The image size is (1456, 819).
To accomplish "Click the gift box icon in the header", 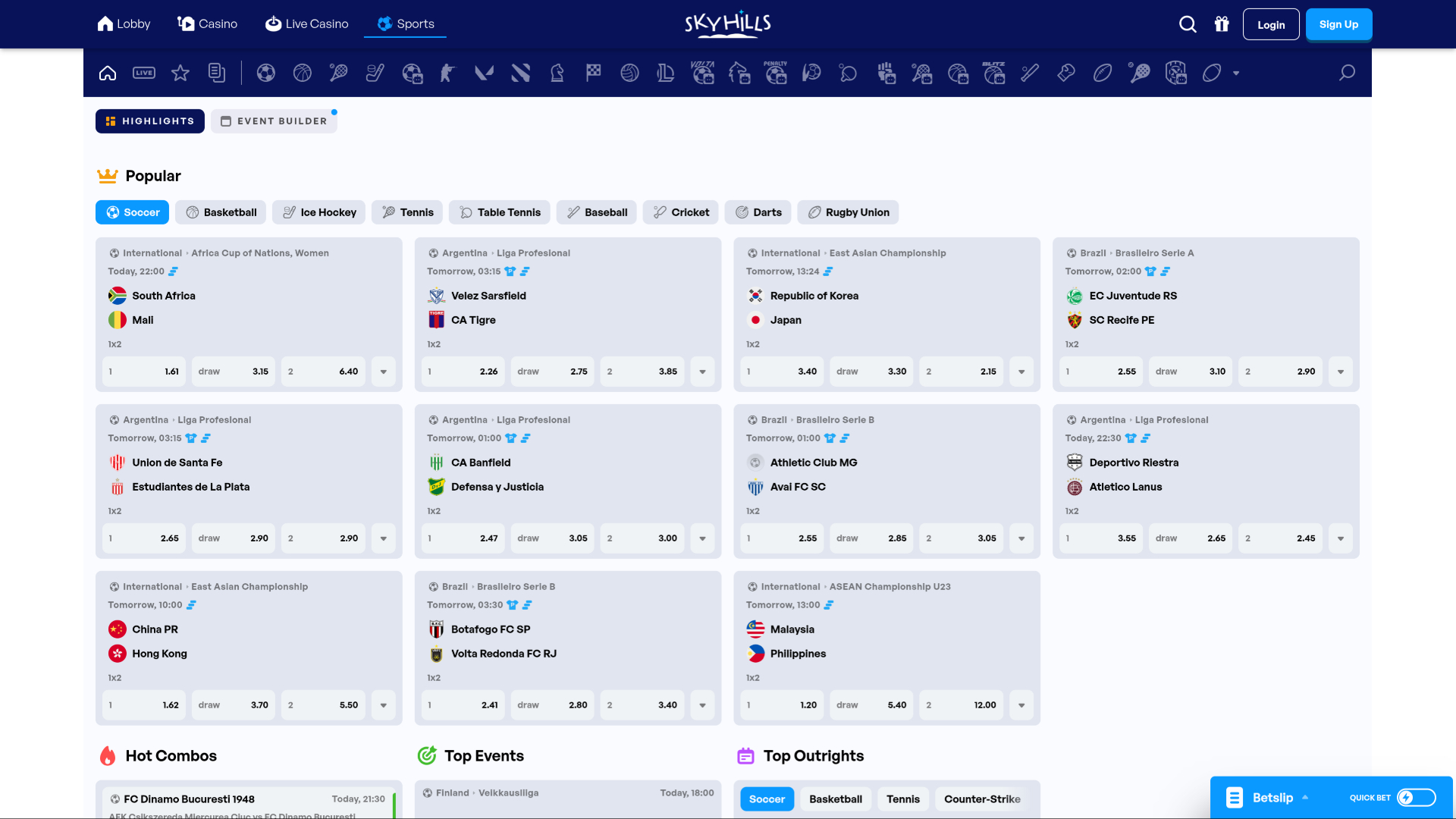I will click(1222, 24).
